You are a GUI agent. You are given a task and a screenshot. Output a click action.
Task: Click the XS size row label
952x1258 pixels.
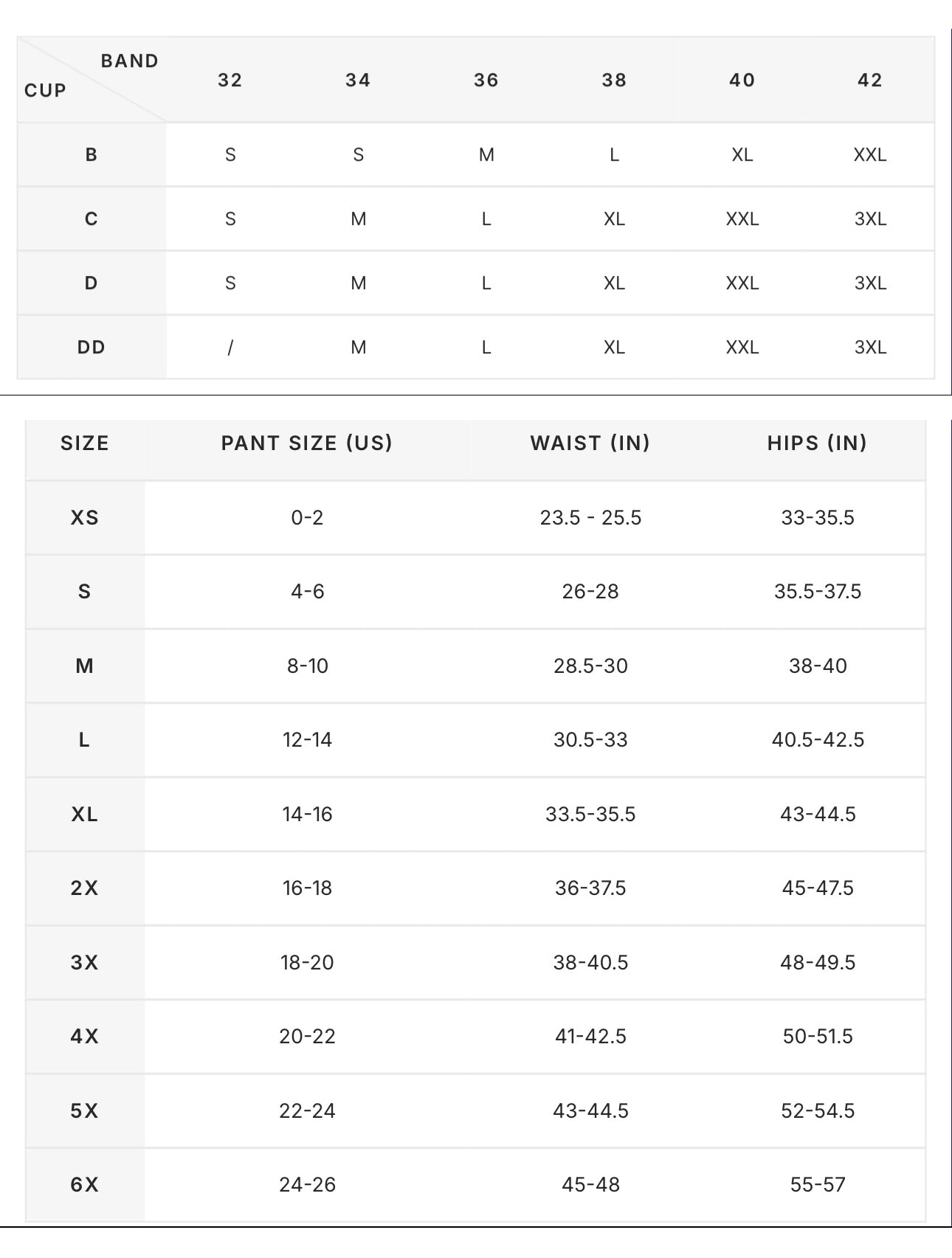(85, 518)
